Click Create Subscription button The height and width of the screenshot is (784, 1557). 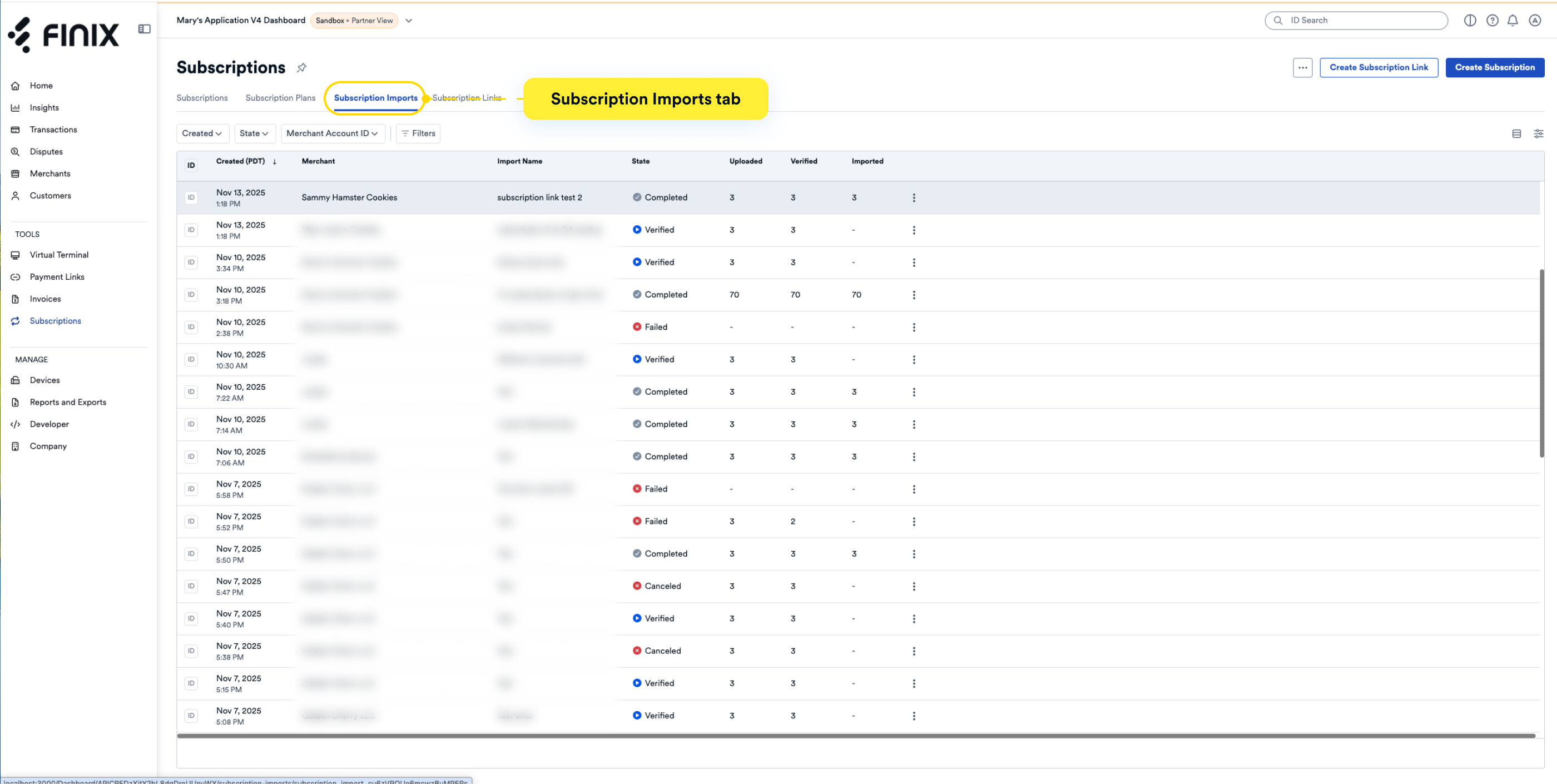pyautogui.click(x=1495, y=68)
